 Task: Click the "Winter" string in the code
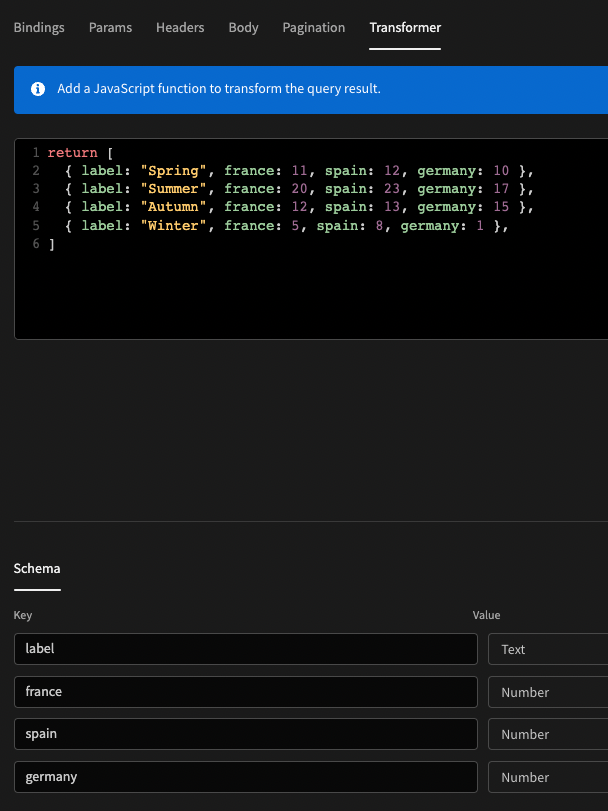(174, 226)
